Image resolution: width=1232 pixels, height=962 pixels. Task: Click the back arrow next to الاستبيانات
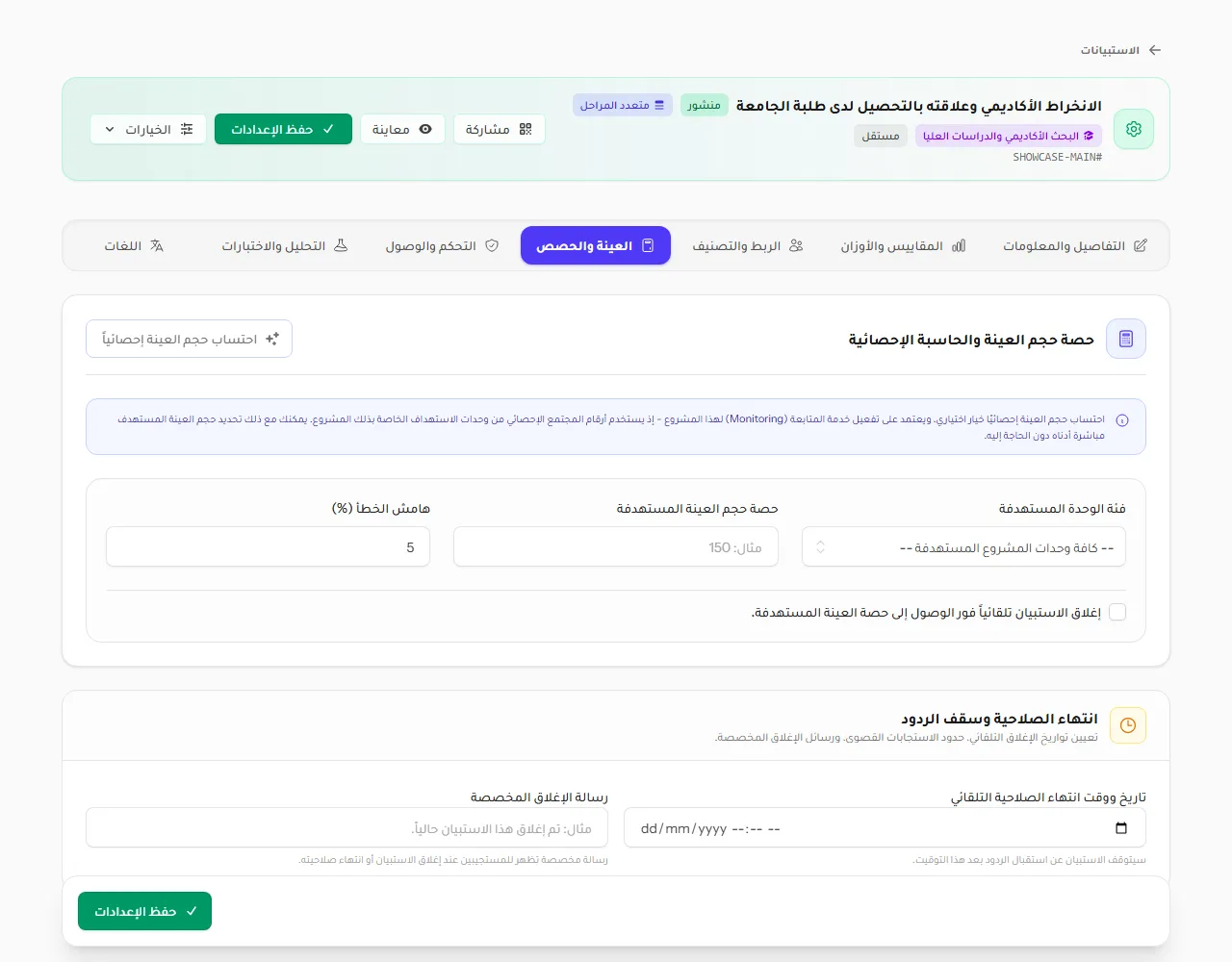1155,50
